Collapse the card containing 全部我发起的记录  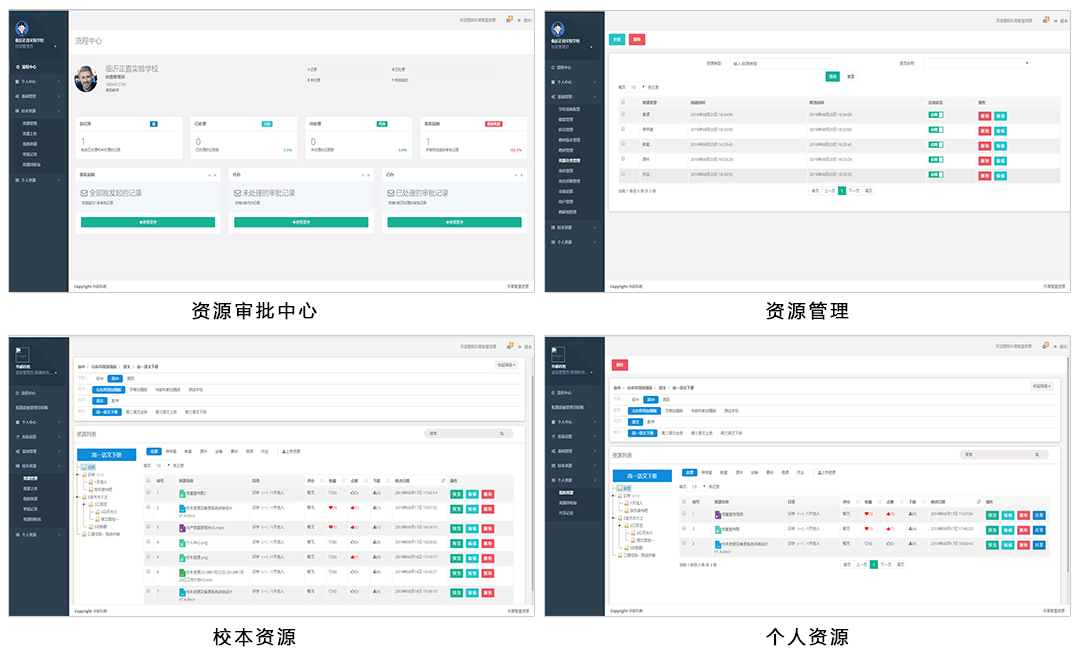click(x=209, y=175)
